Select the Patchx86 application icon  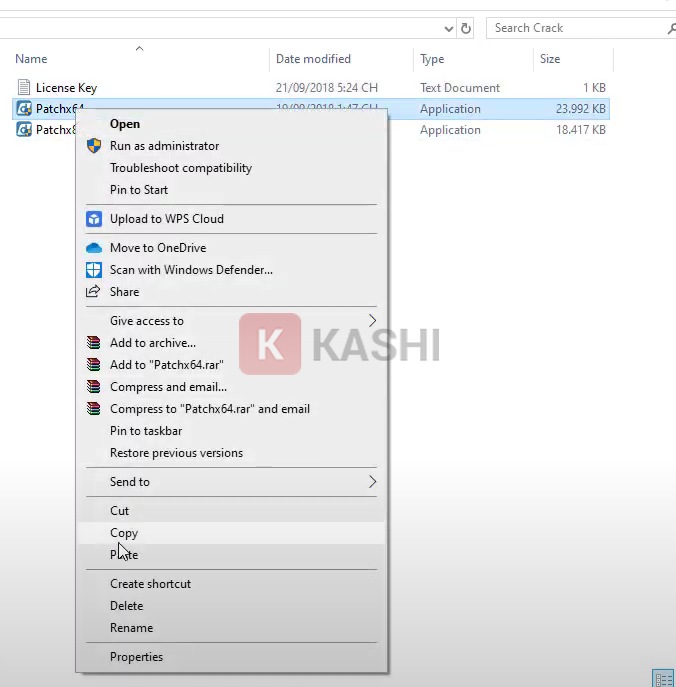click(x=24, y=129)
